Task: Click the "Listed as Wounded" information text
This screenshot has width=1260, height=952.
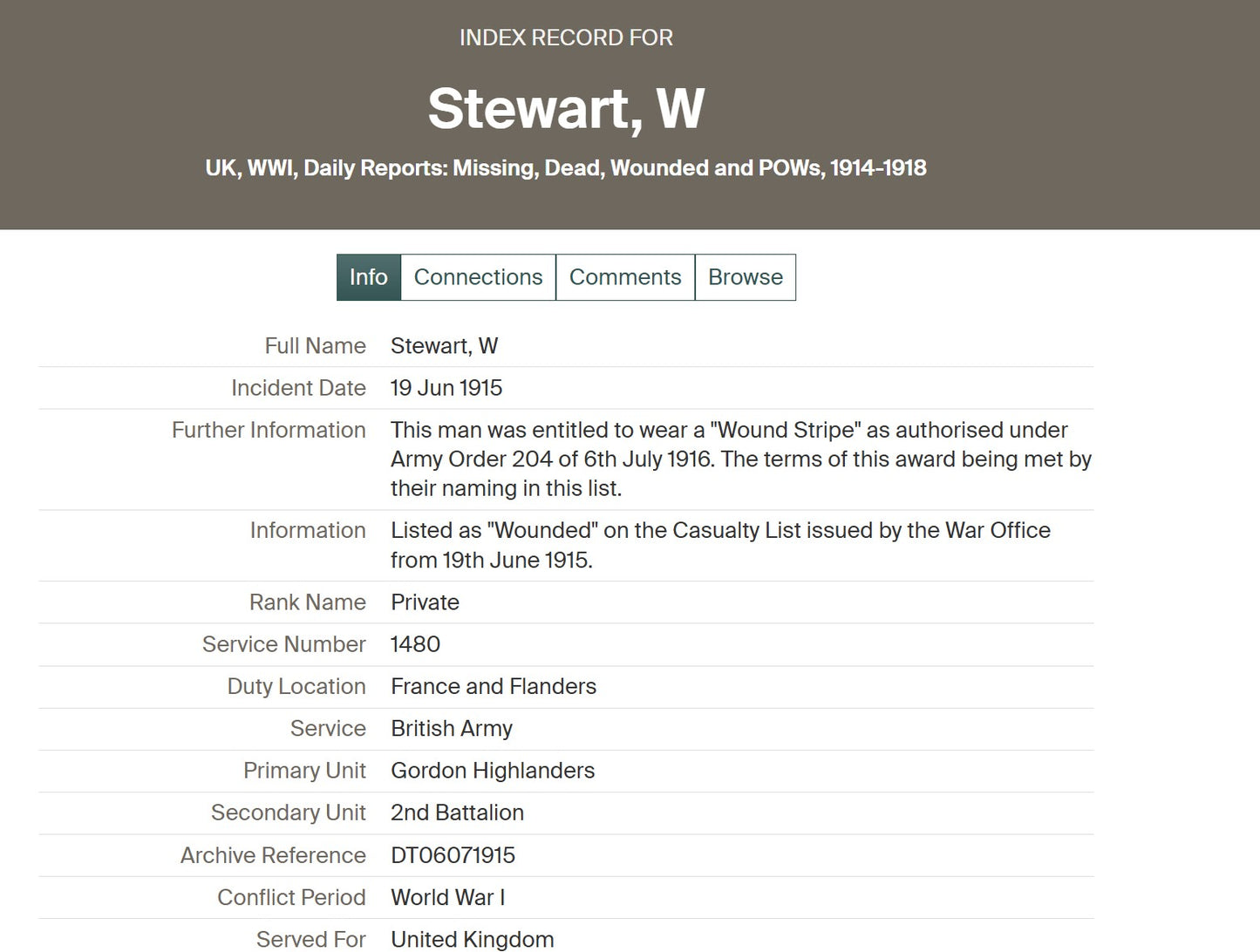Action: [x=720, y=545]
